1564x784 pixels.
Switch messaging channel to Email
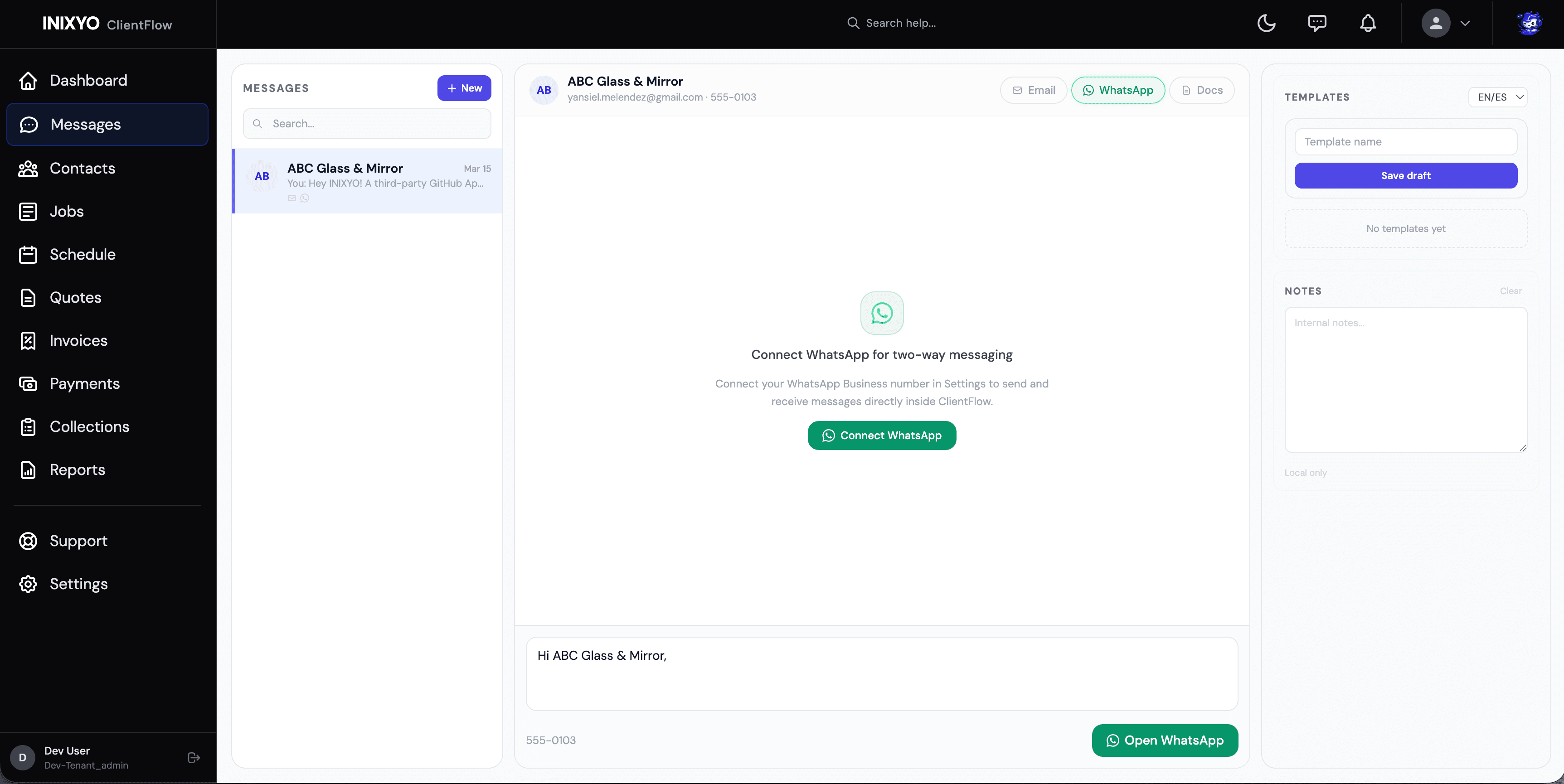pyautogui.click(x=1033, y=90)
